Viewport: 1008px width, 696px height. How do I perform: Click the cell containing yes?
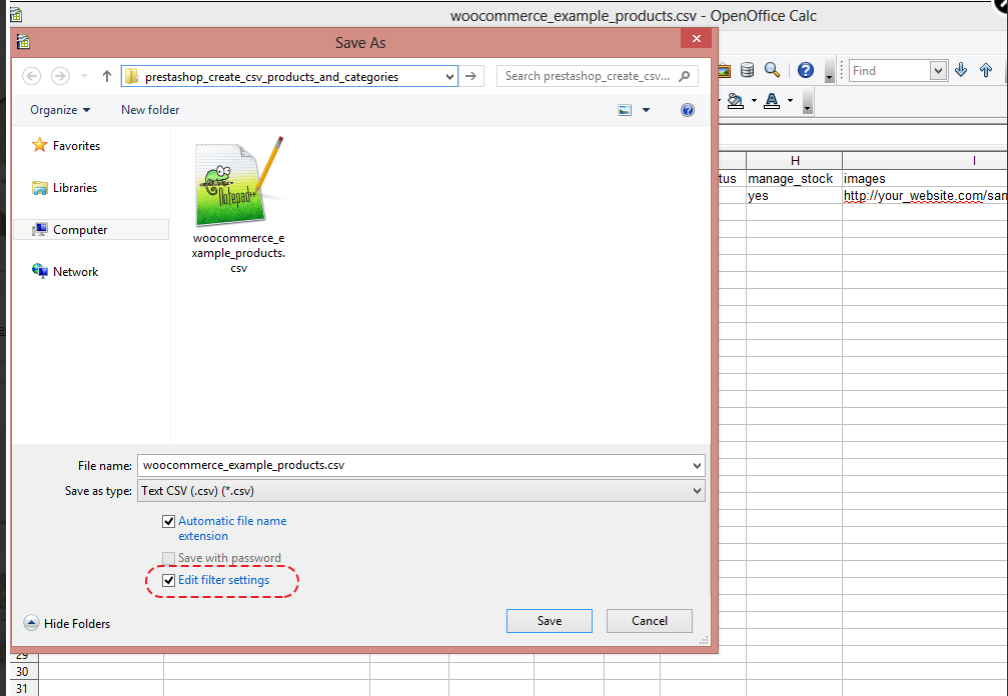794,196
